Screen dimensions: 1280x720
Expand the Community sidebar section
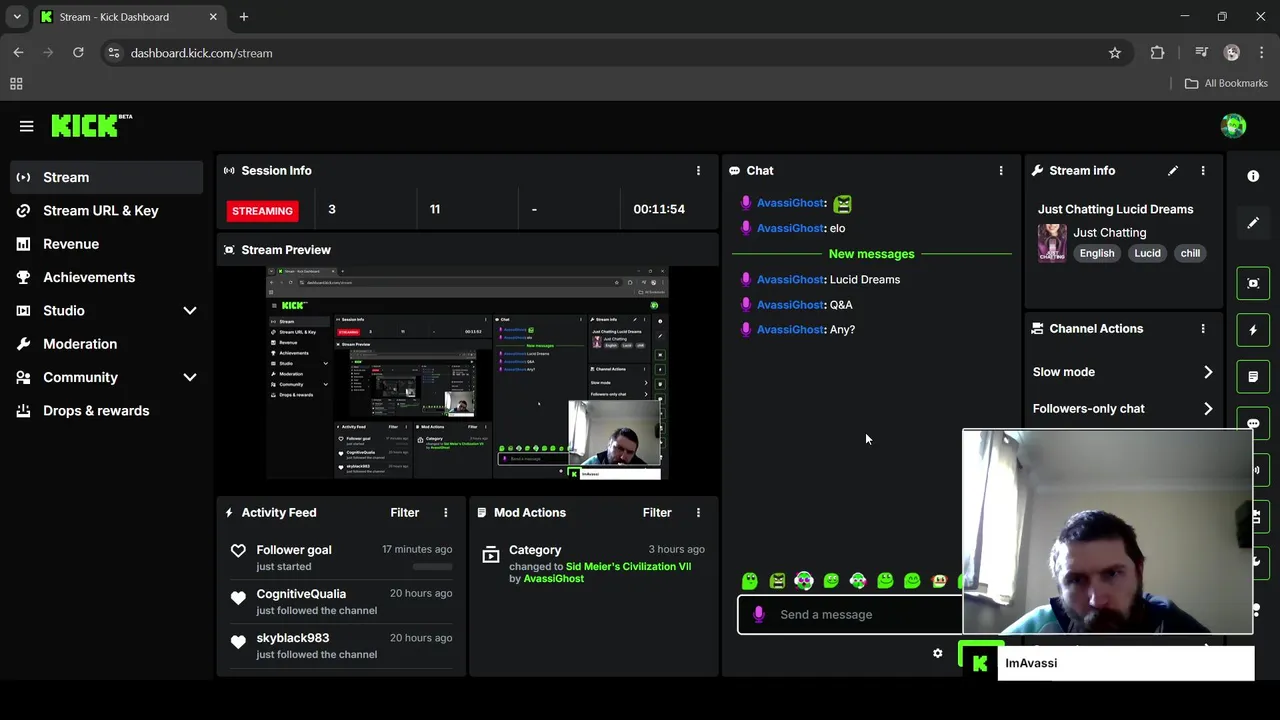click(189, 378)
